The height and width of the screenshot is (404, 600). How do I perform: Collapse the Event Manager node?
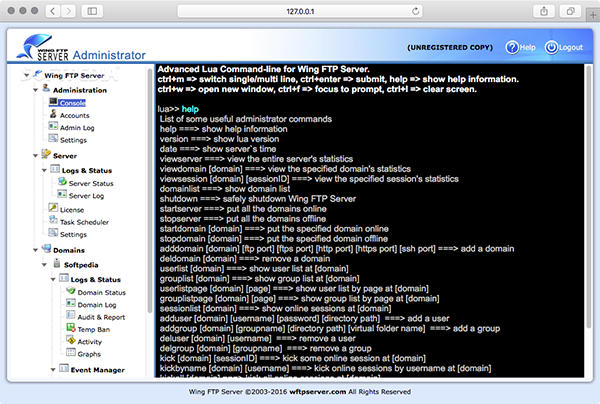click(x=53, y=370)
